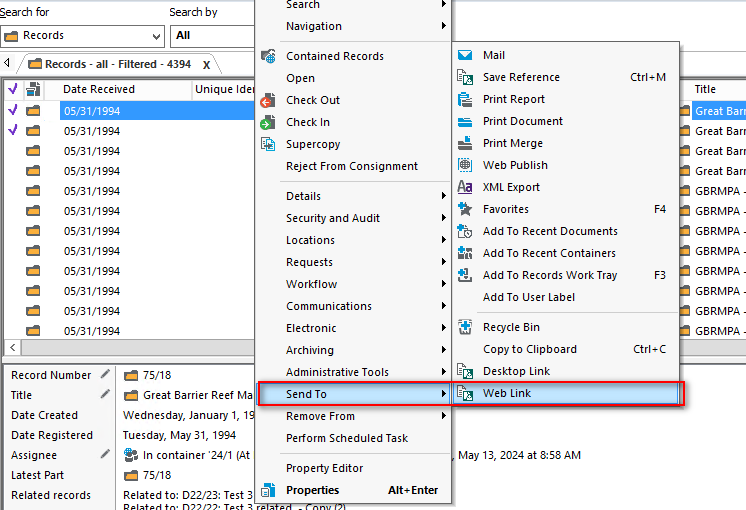Select the folder icon in the last visible record row
746x510 pixels.
[33, 330]
